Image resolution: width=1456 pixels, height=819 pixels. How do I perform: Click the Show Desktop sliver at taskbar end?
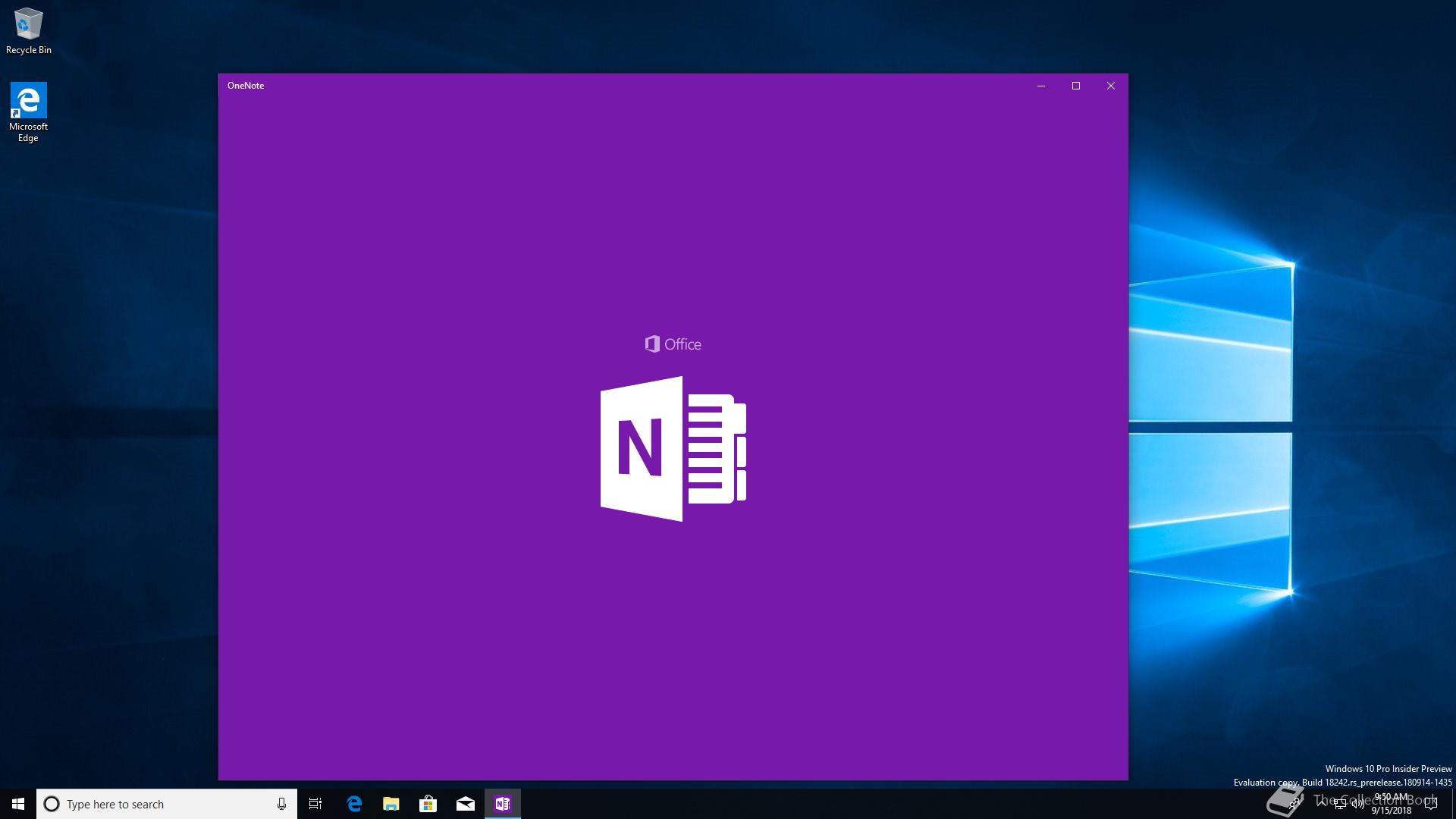1454,804
